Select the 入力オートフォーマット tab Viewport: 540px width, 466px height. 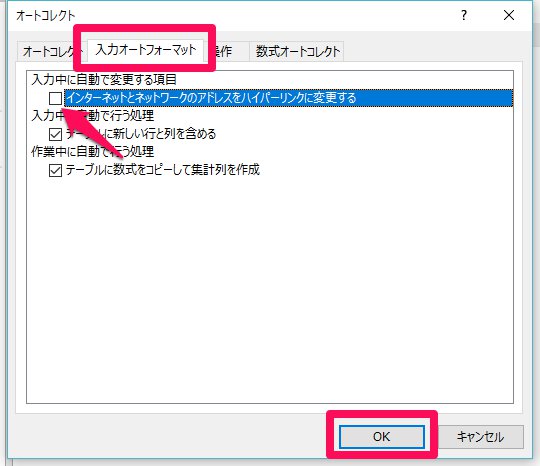coord(146,50)
